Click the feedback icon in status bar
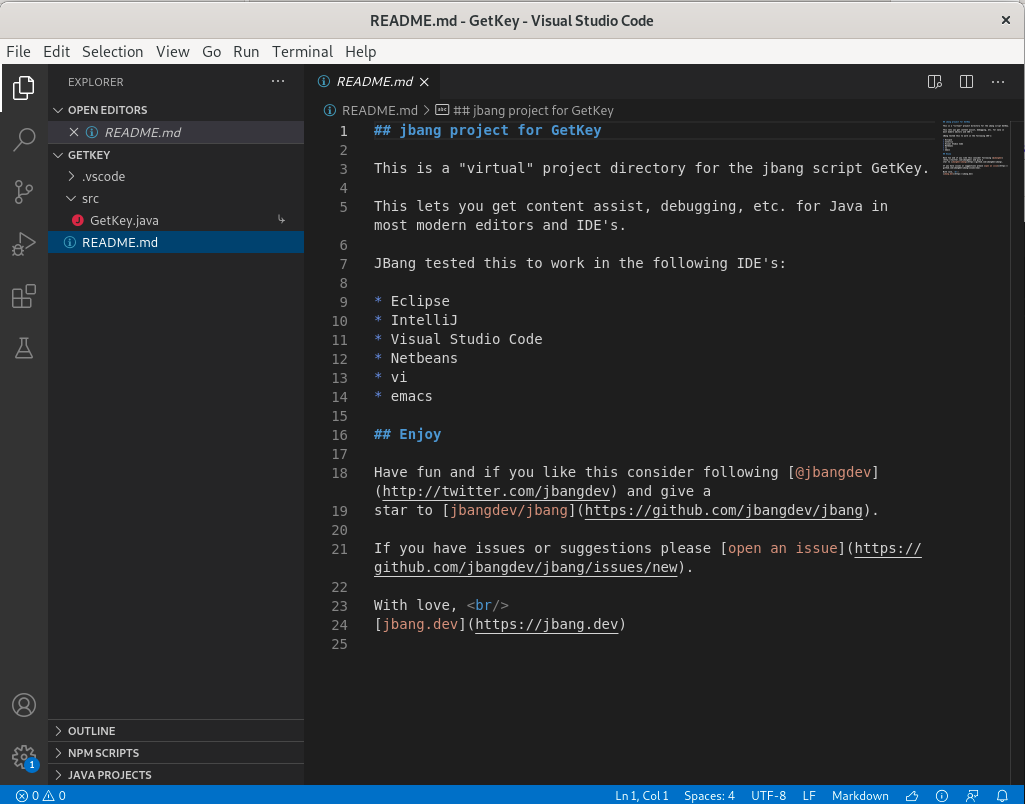This screenshot has height=804, width=1025. coord(972,796)
